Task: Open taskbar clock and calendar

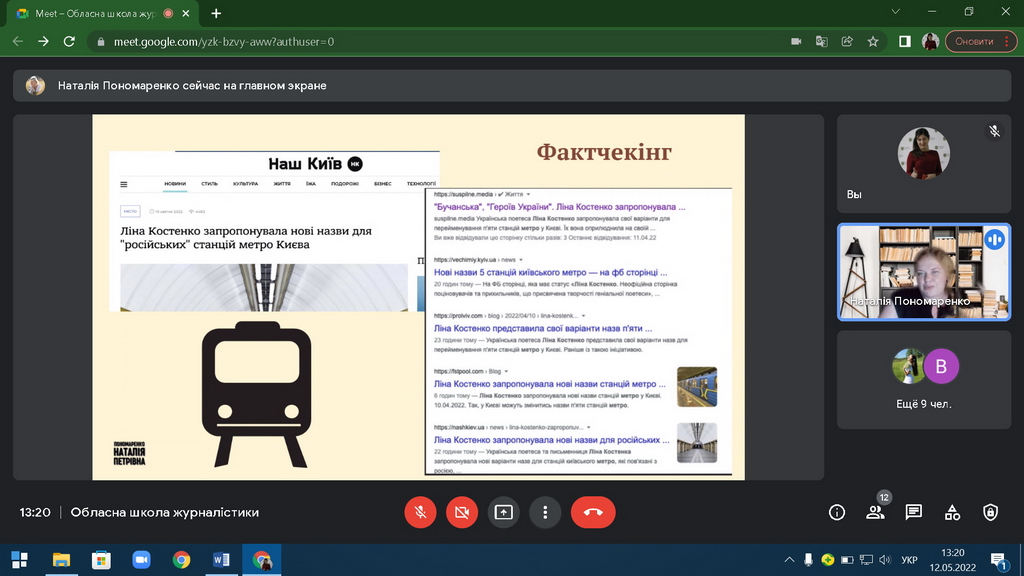Action: click(953, 560)
